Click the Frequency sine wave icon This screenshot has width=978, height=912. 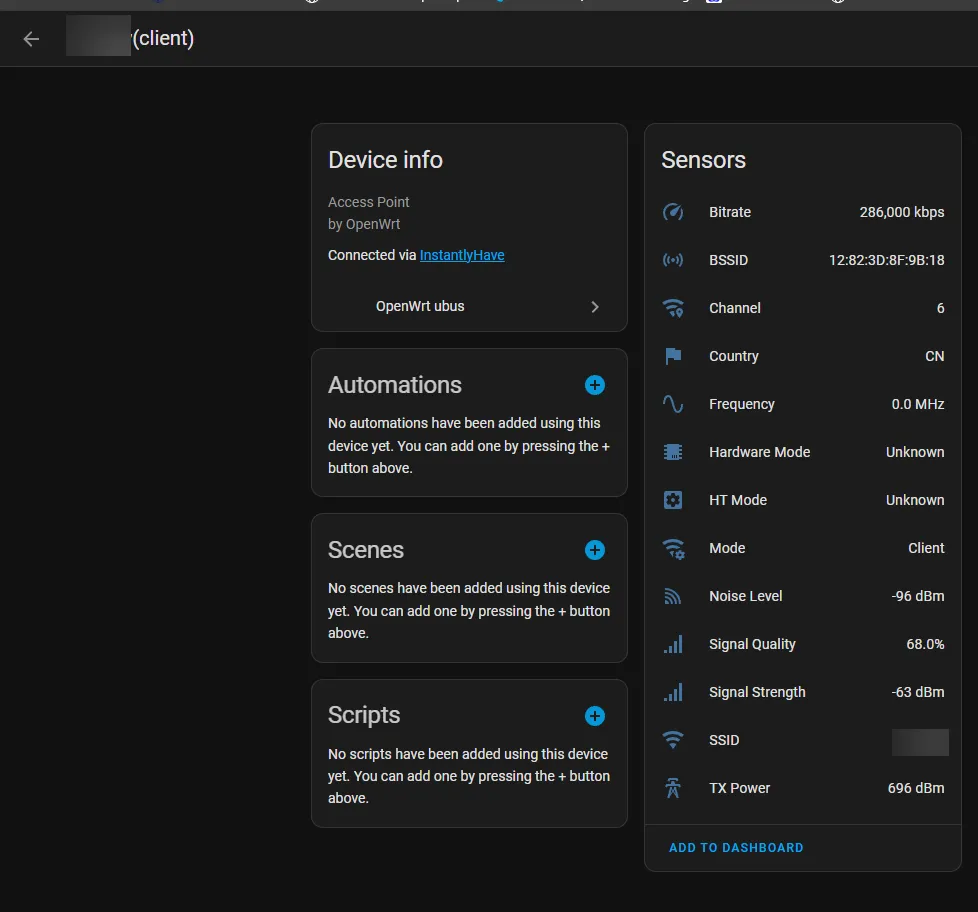point(672,404)
